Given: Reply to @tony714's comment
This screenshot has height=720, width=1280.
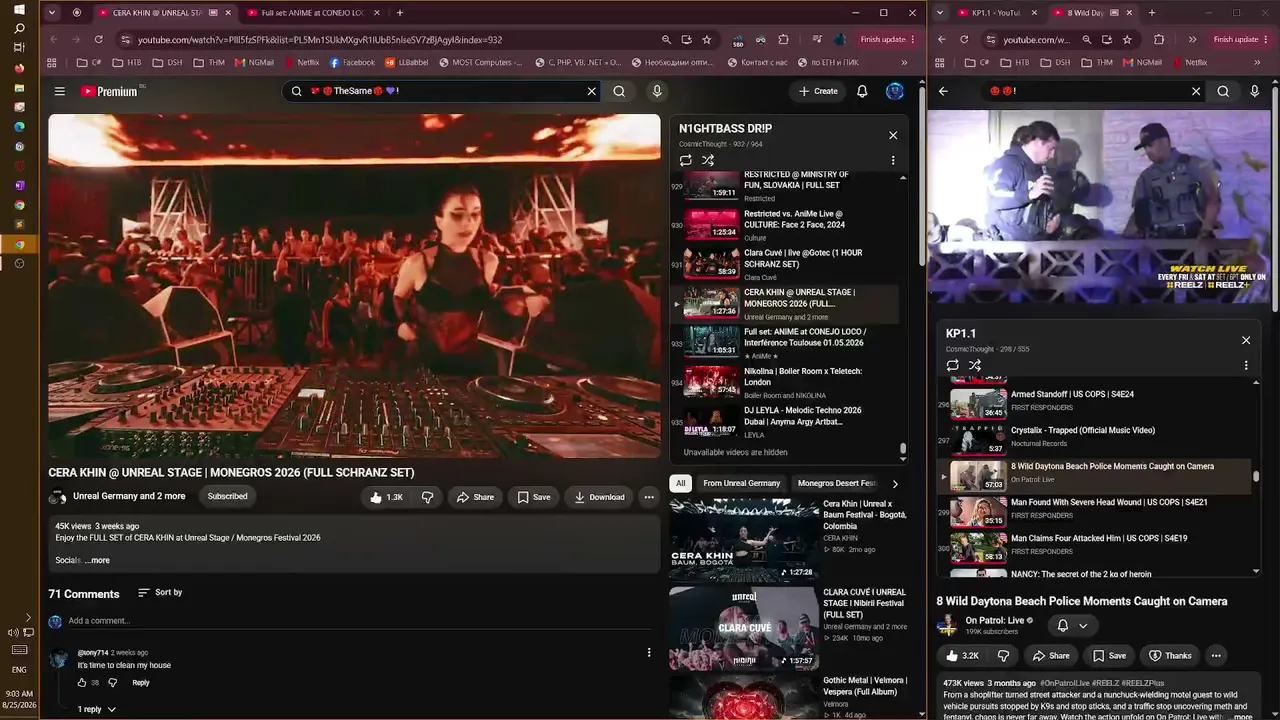Looking at the screenshot, I should 141,683.
